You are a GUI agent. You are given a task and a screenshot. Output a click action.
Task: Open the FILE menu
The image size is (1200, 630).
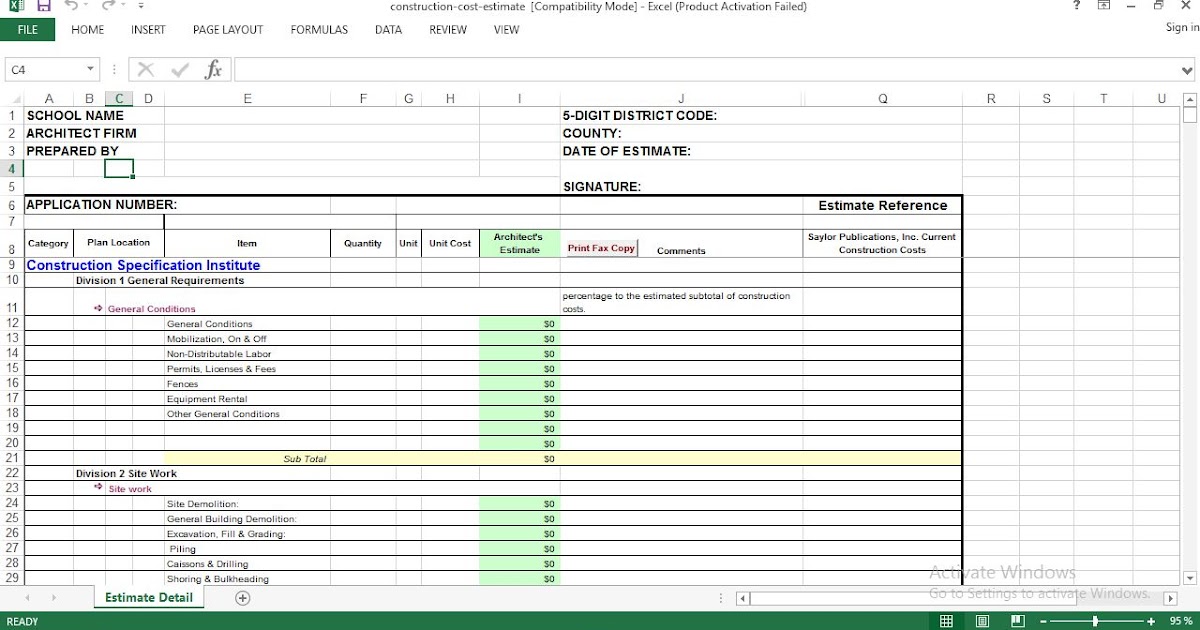tap(28, 29)
